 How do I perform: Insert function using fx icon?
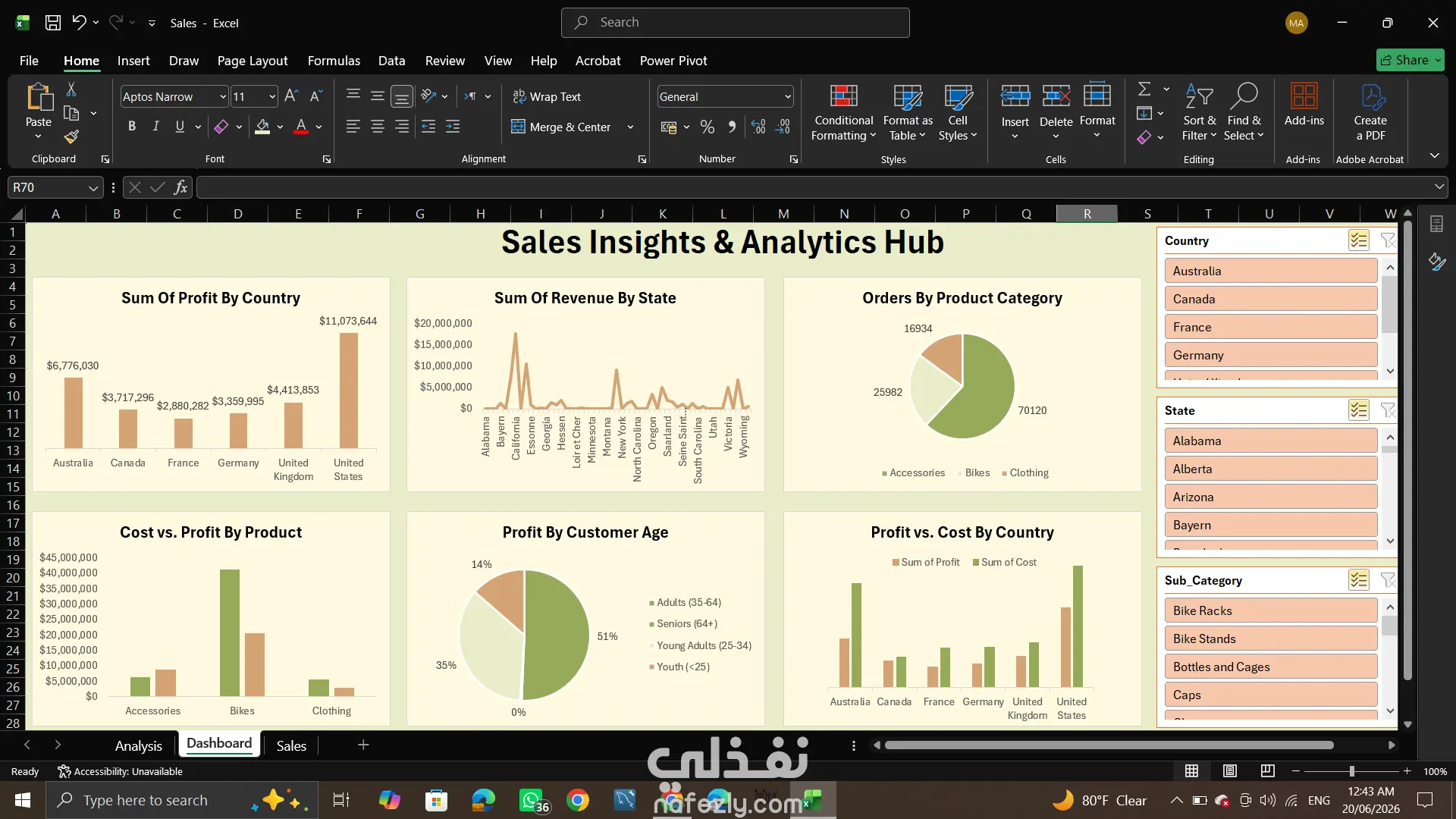pyautogui.click(x=180, y=187)
